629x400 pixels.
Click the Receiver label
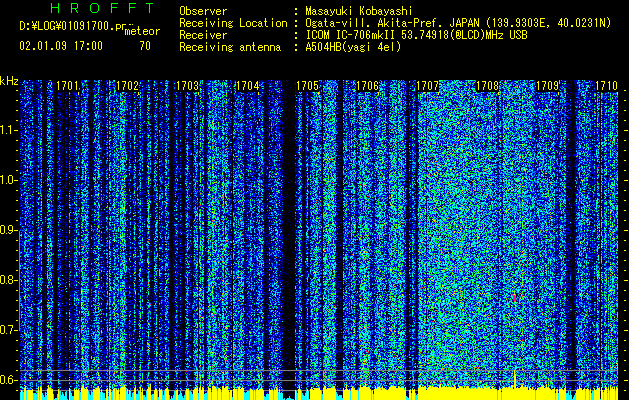(203, 35)
